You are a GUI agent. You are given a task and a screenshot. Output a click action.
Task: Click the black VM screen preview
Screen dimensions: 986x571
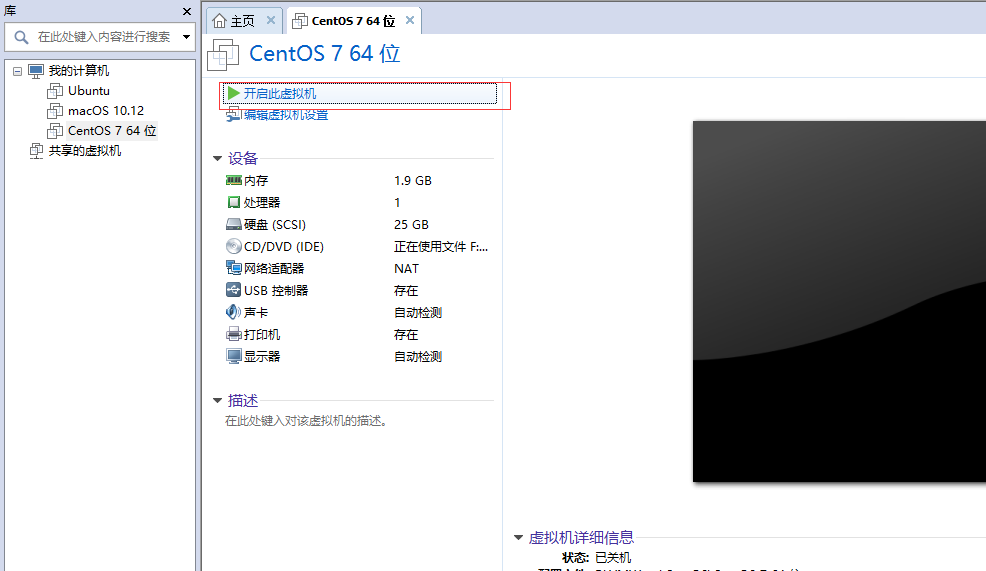coord(839,302)
